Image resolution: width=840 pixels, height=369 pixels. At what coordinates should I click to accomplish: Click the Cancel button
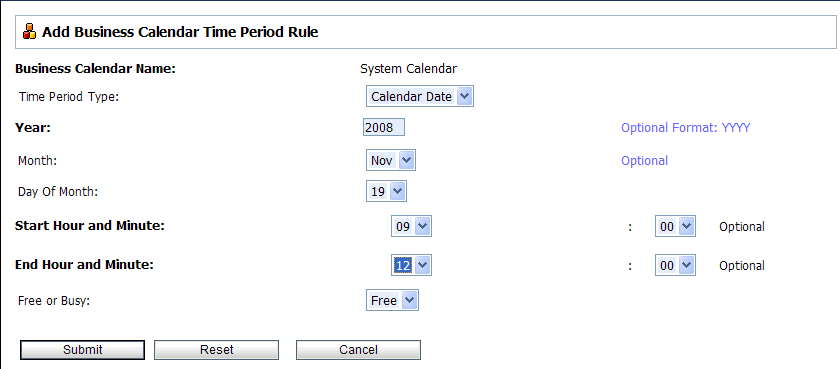[358, 350]
